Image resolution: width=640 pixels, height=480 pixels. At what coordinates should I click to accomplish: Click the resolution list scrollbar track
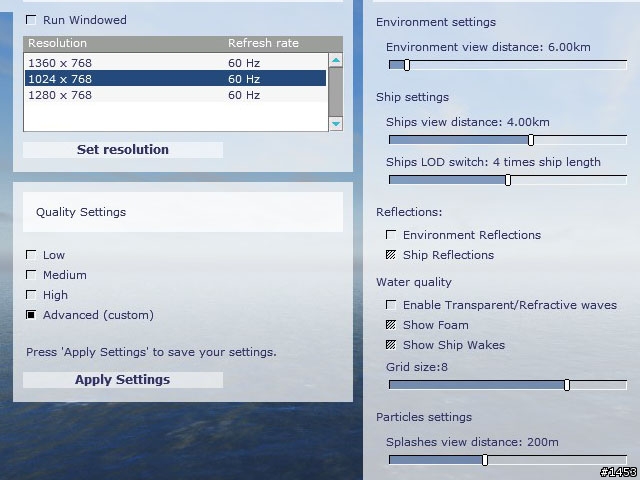coord(336,92)
